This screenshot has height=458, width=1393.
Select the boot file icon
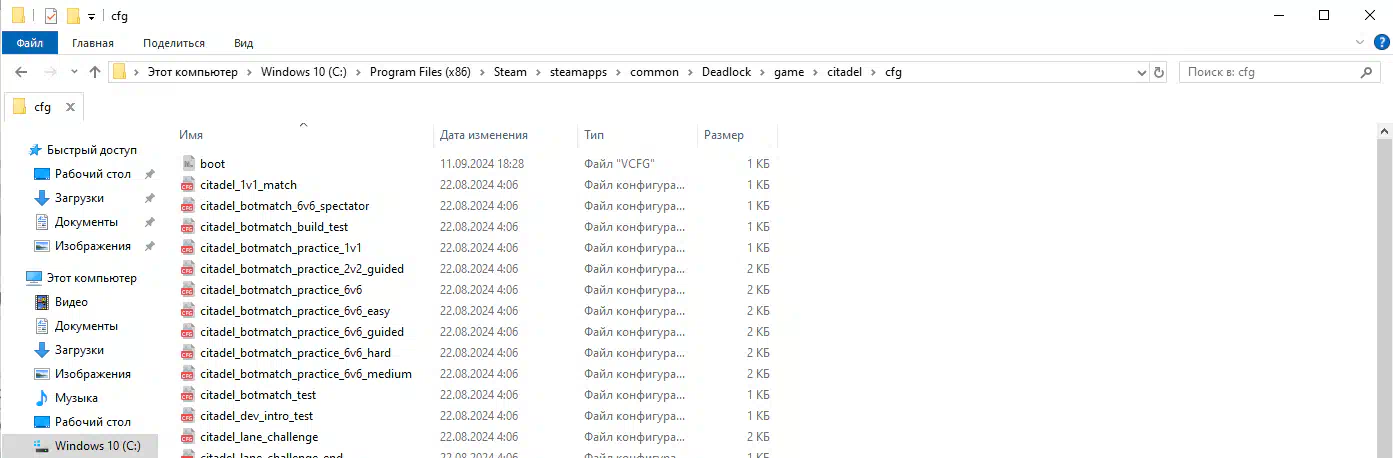click(188, 163)
